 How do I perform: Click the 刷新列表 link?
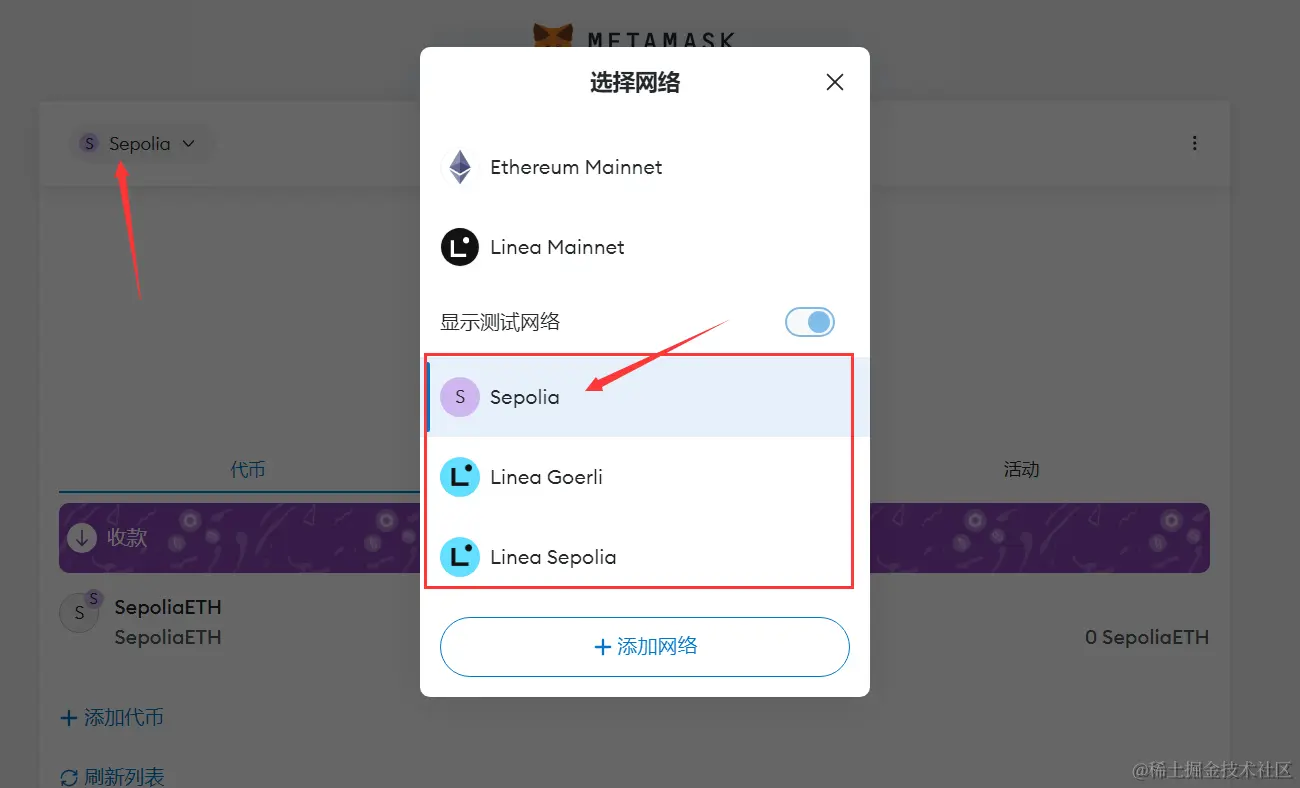pos(112,777)
